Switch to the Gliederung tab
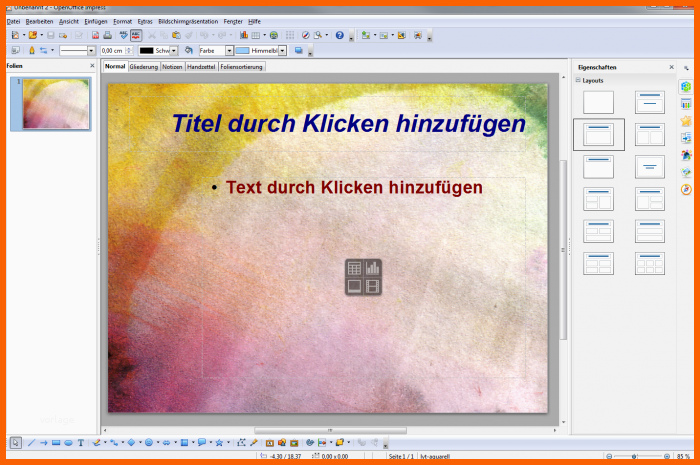 tap(144, 67)
